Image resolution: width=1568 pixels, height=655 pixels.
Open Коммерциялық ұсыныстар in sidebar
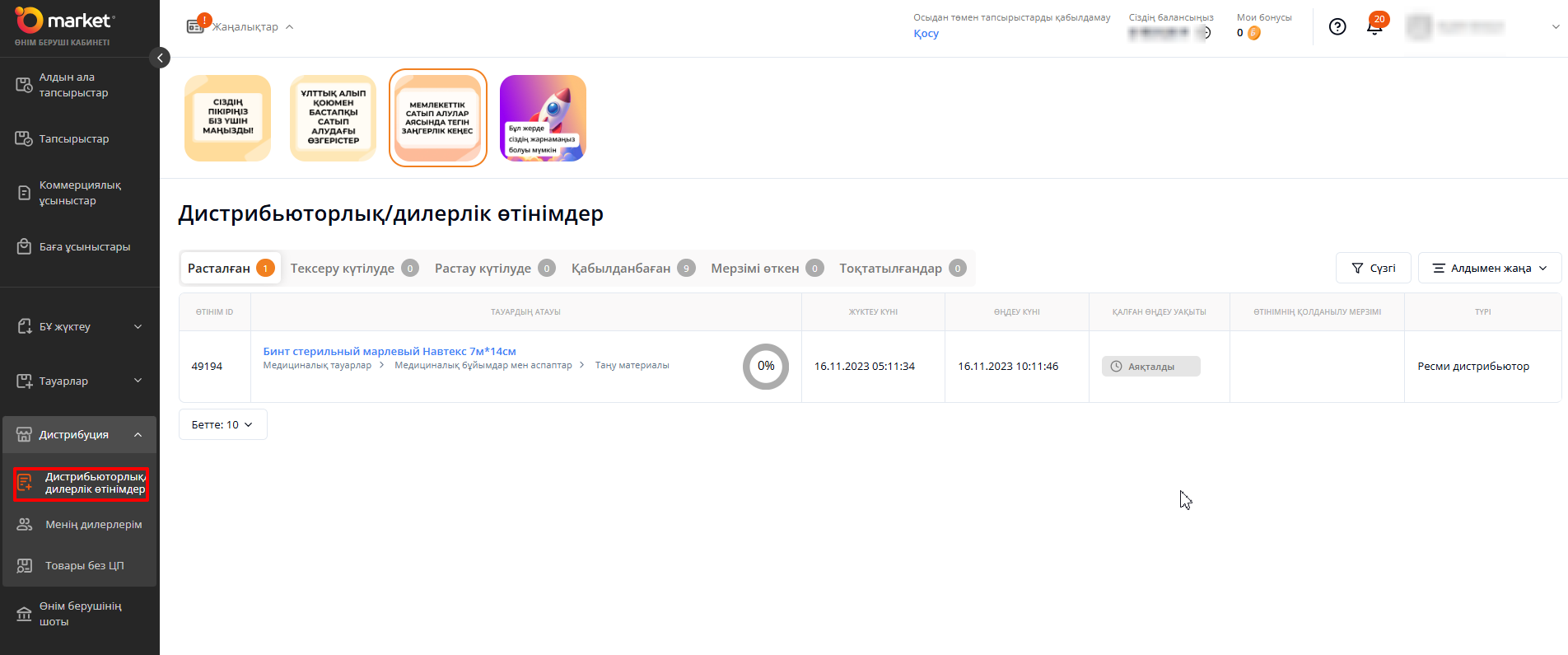point(80,193)
